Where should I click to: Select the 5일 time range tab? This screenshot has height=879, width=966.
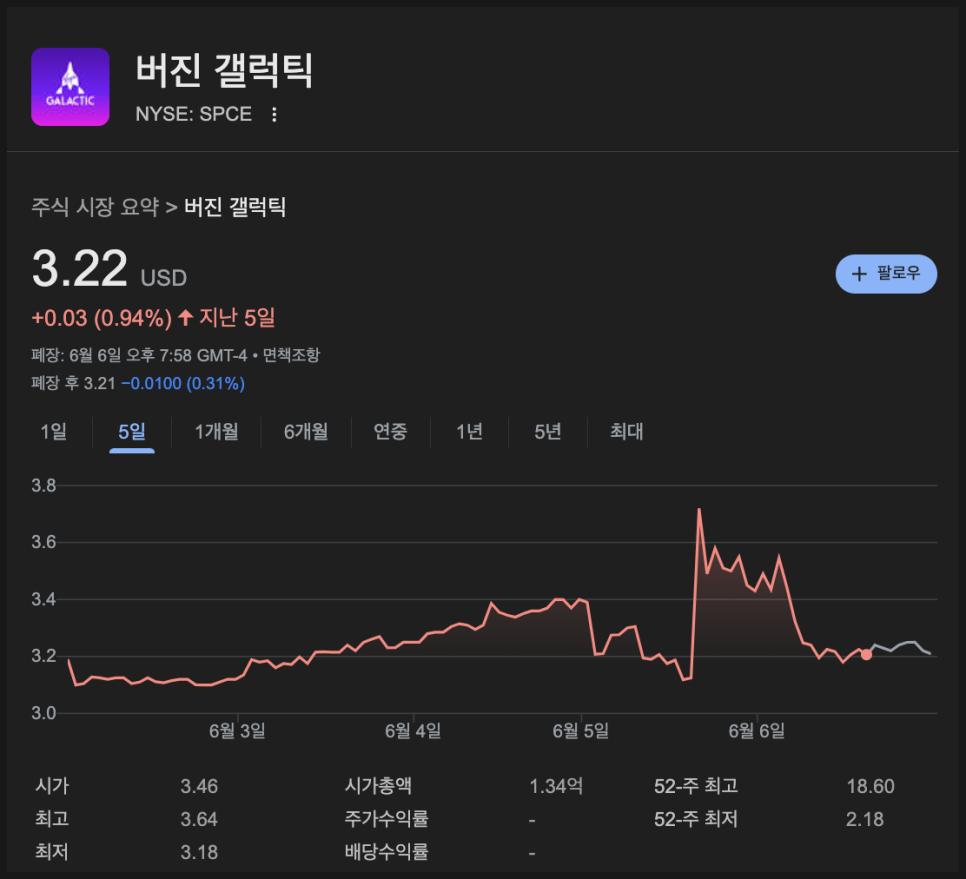tap(132, 431)
